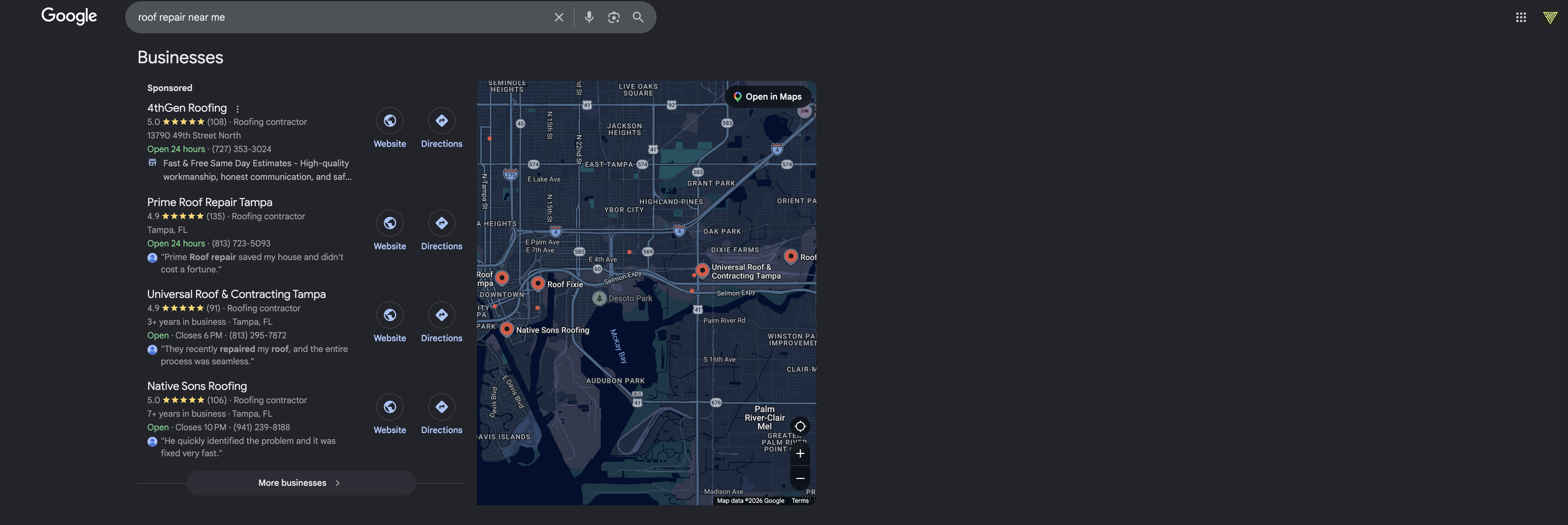The height and width of the screenshot is (525, 1568).
Task: Get directions to 4thGen Roofing
Action: [x=441, y=128]
